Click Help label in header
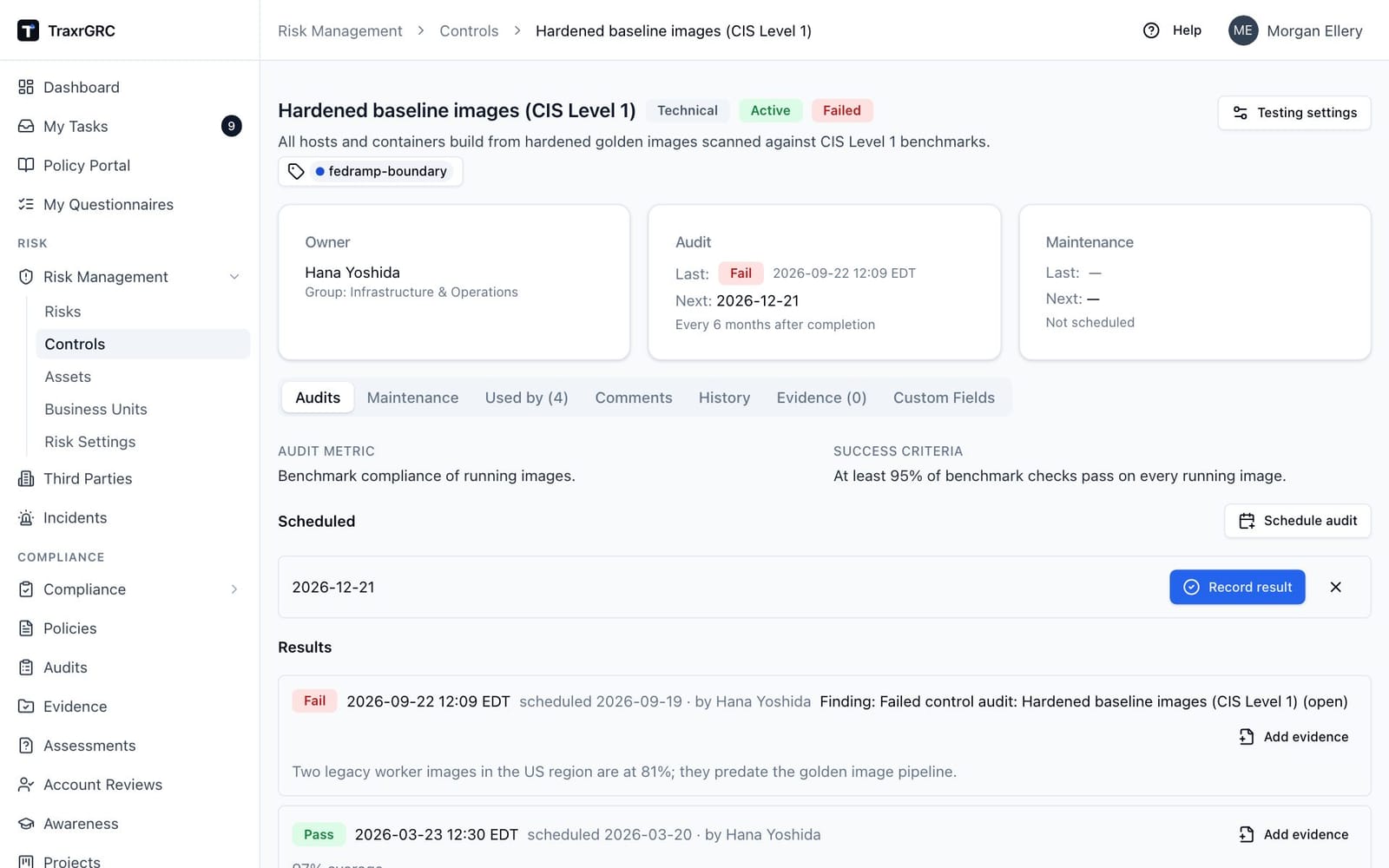The width and height of the screenshot is (1389, 868). tap(1187, 30)
